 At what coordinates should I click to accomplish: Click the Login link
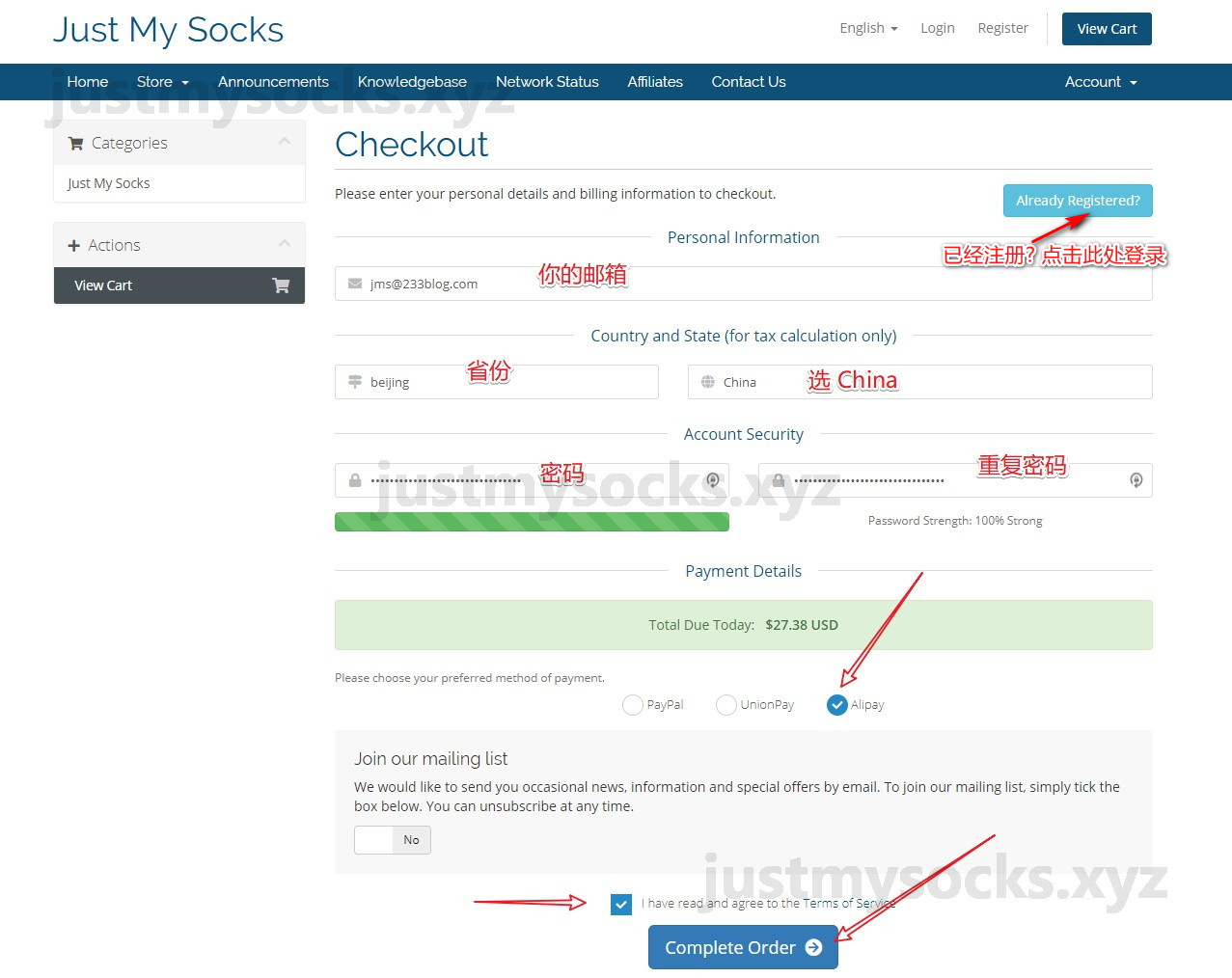[x=938, y=28]
